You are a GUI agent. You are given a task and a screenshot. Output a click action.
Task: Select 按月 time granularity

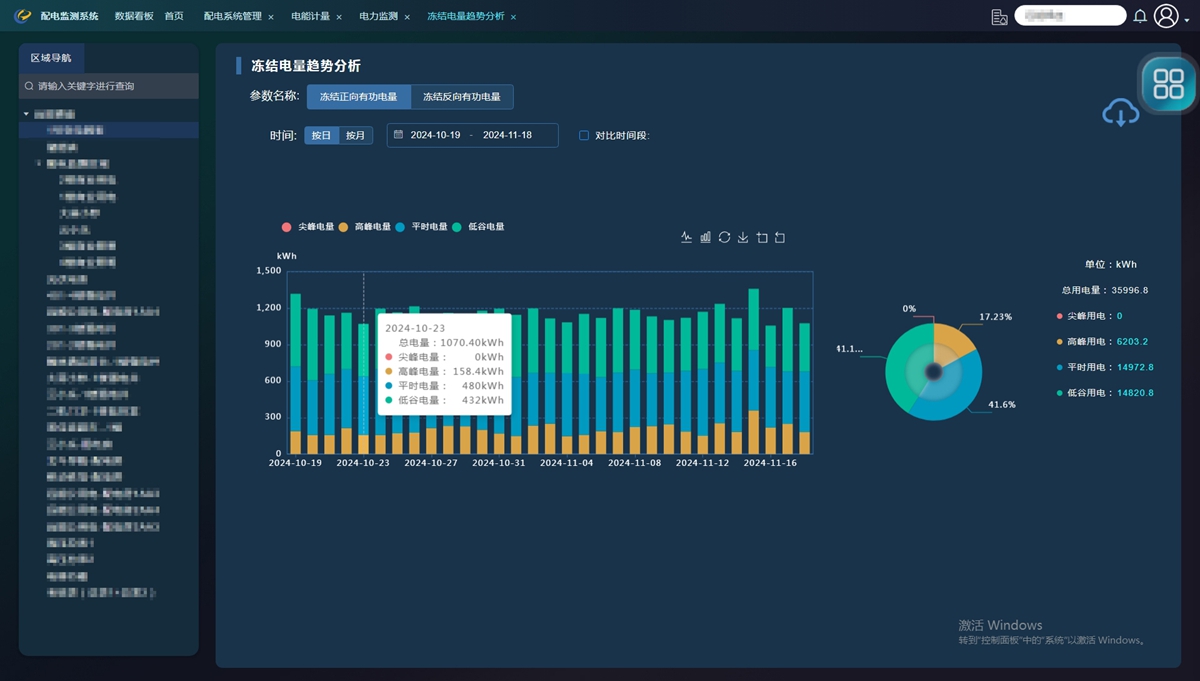(355, 135)
